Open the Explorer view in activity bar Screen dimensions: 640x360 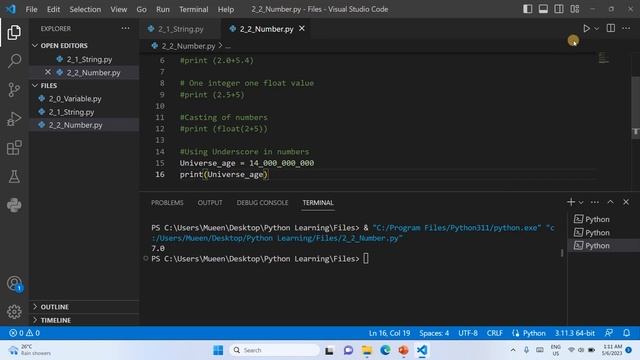coord(14,32)
